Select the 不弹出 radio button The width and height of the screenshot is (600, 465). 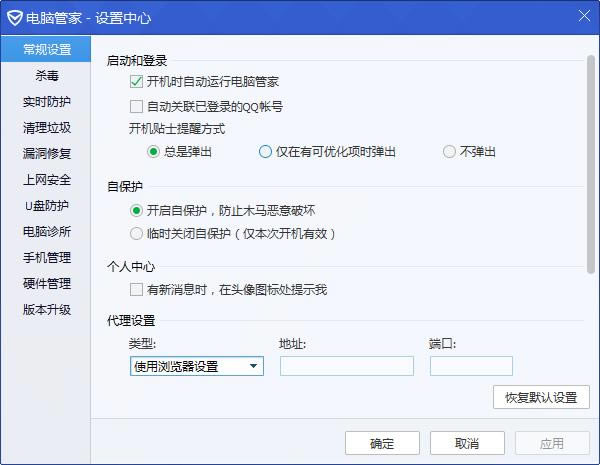449,152
